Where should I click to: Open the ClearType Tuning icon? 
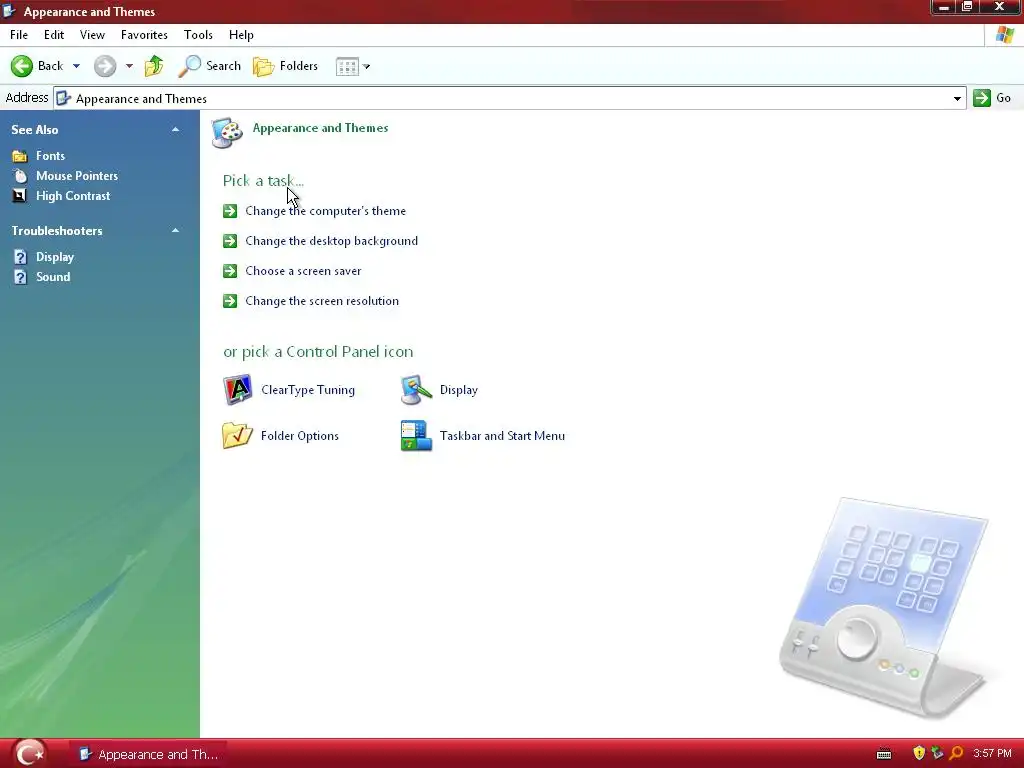(238, 390)
